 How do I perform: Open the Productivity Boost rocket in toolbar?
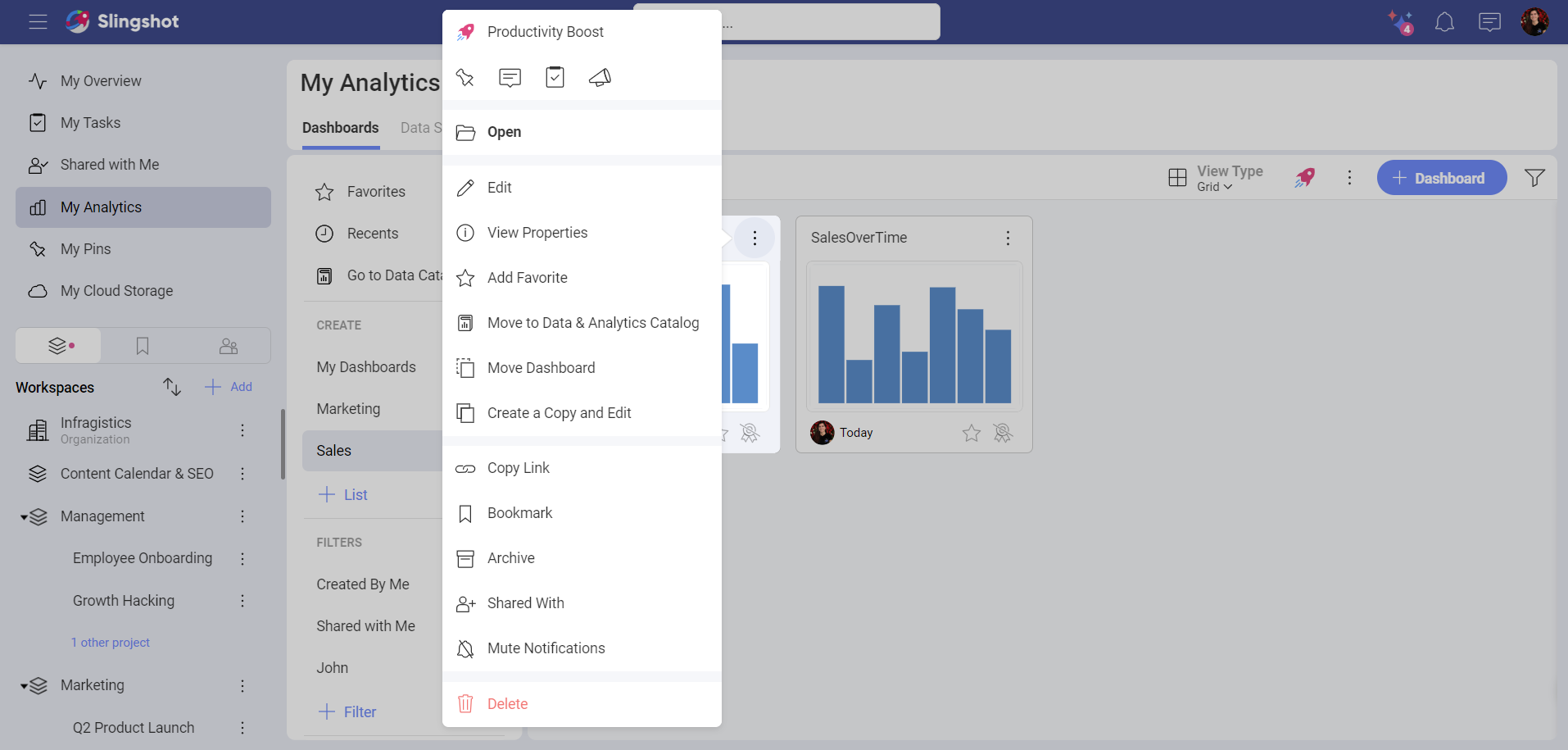coord(1305,178)
